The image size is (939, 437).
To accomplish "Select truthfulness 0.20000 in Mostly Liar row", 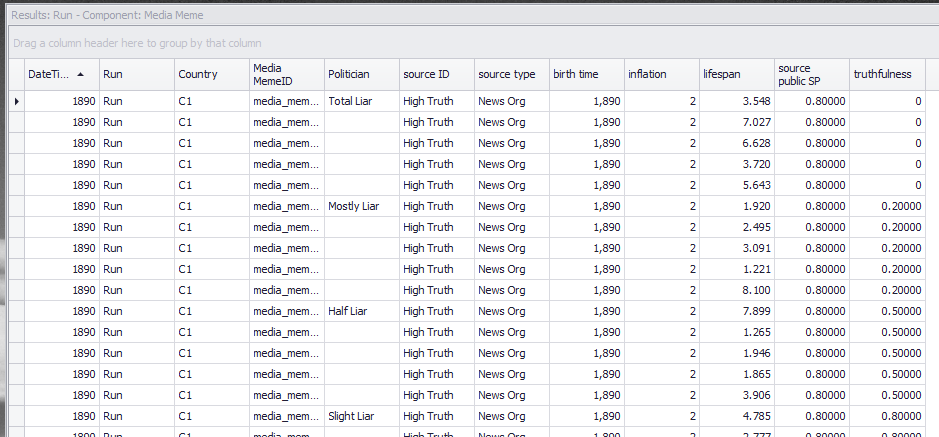I will pos(886,206).
